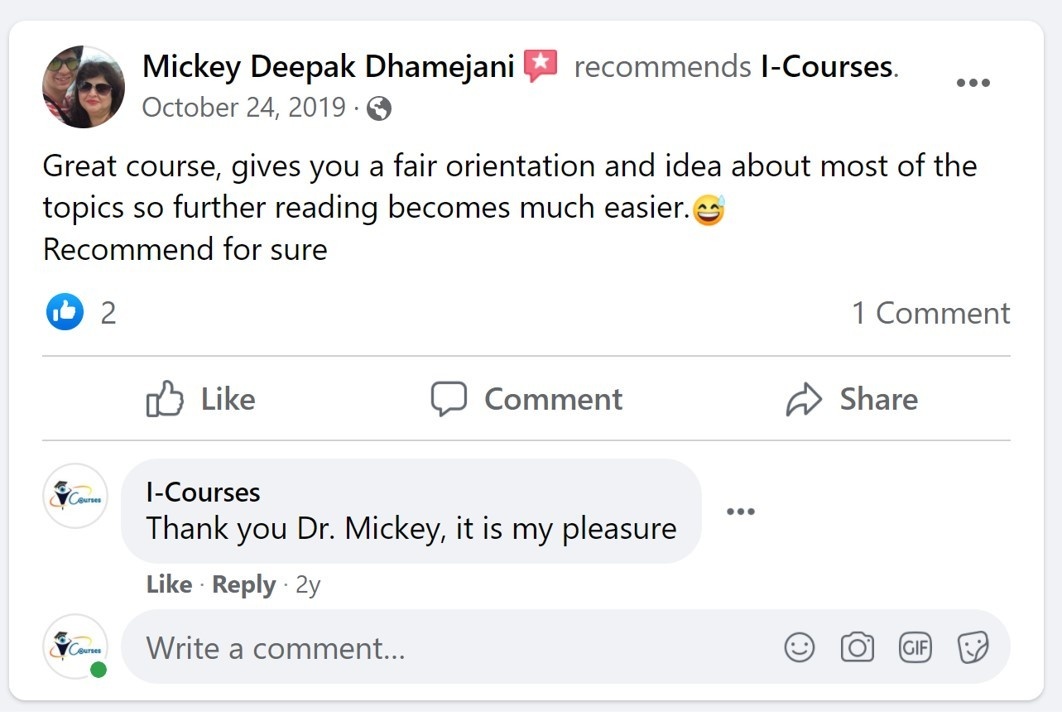Open the post options three-dots menu

[x=973, y=83]
